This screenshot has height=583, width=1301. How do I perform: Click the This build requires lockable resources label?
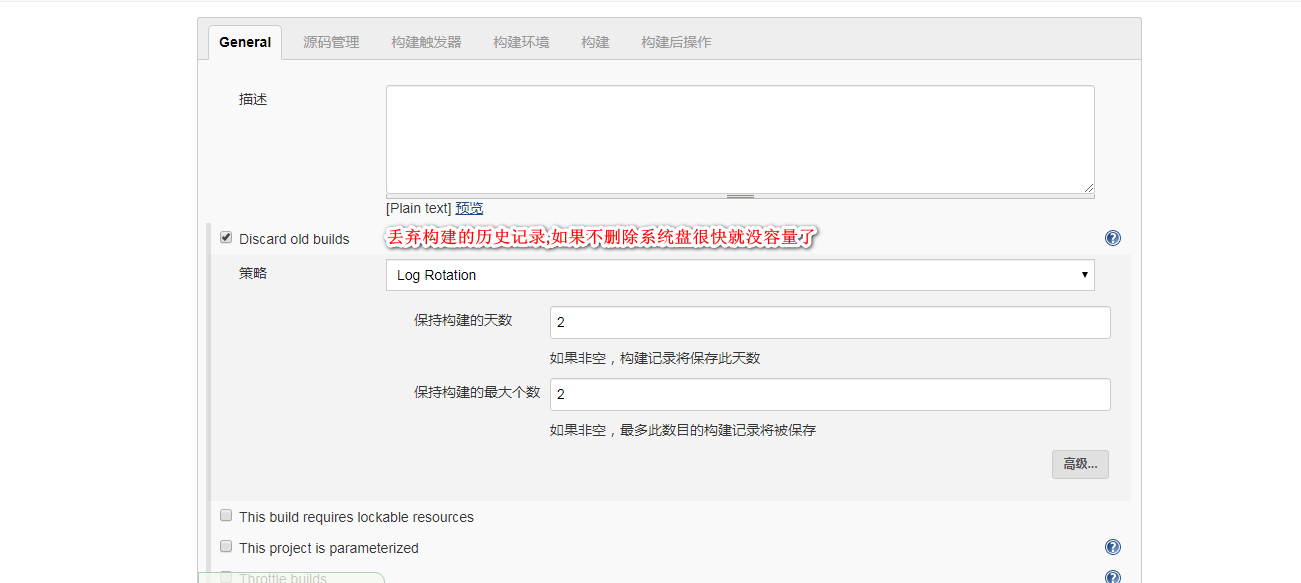(356, 517)
